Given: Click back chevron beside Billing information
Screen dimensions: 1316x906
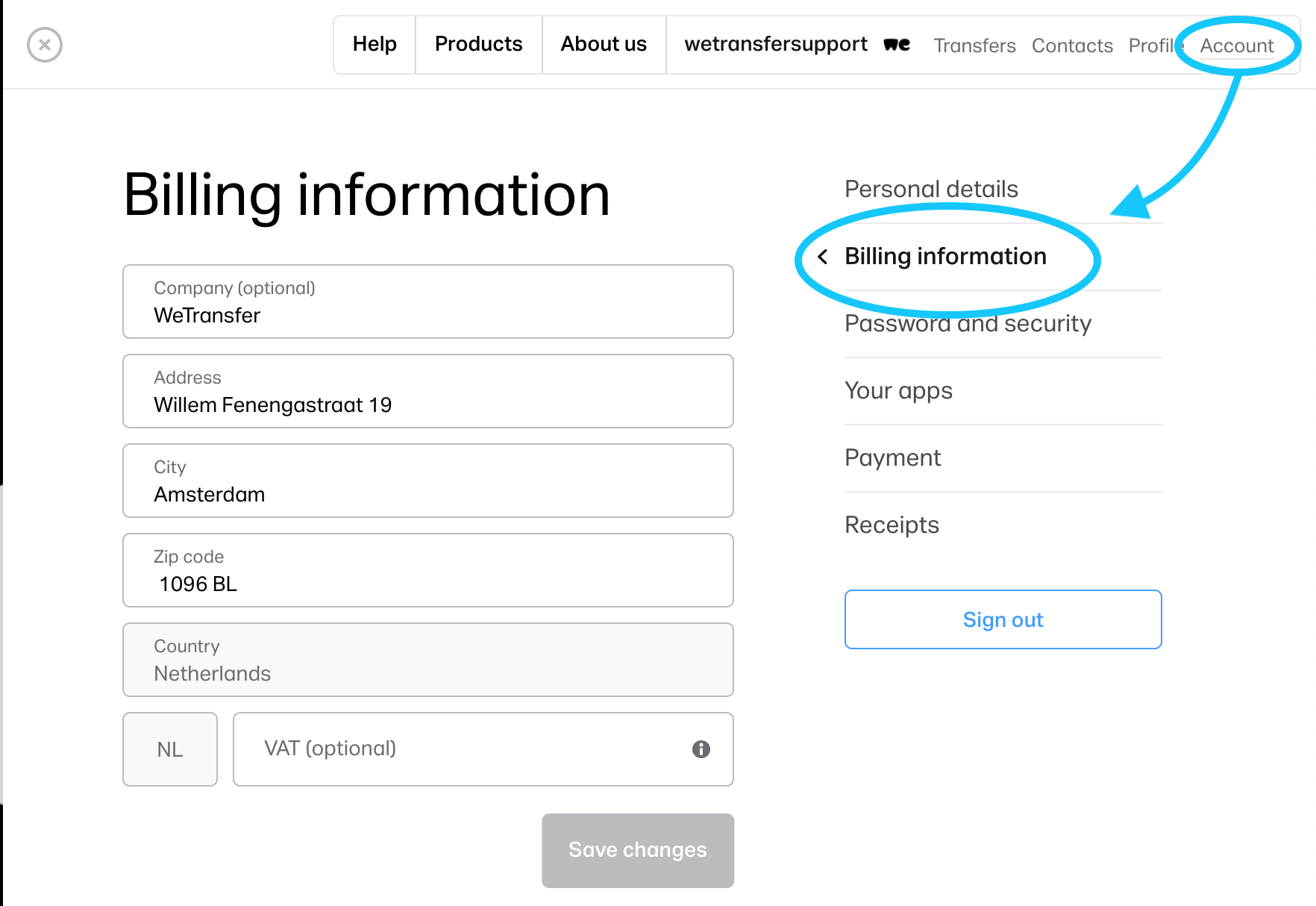Looking at the screenshot, I should point(823,257).
